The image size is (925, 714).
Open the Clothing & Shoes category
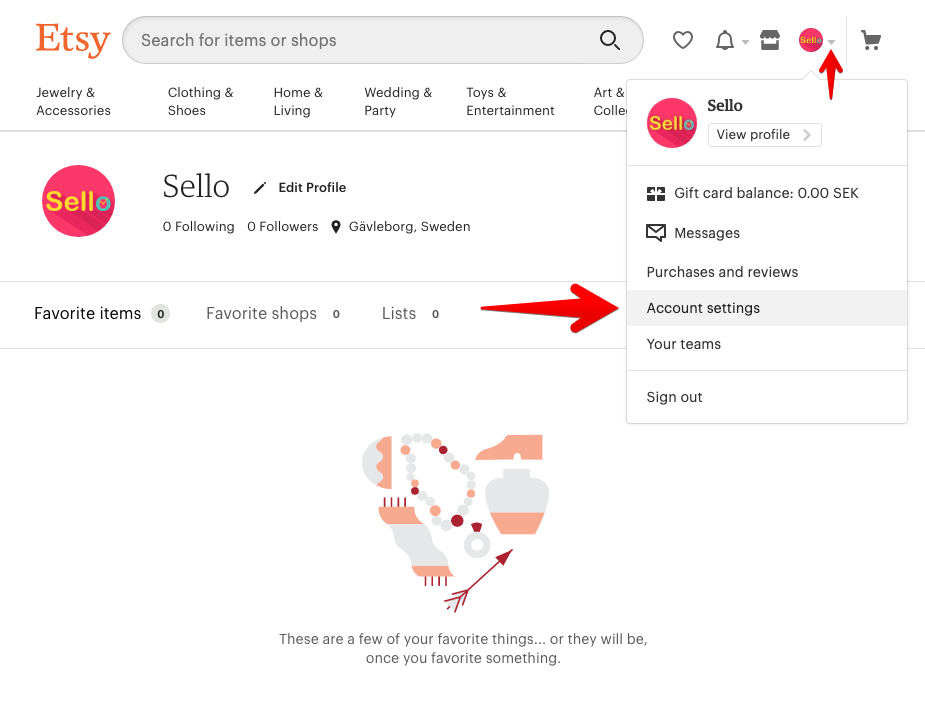(200, 101)
